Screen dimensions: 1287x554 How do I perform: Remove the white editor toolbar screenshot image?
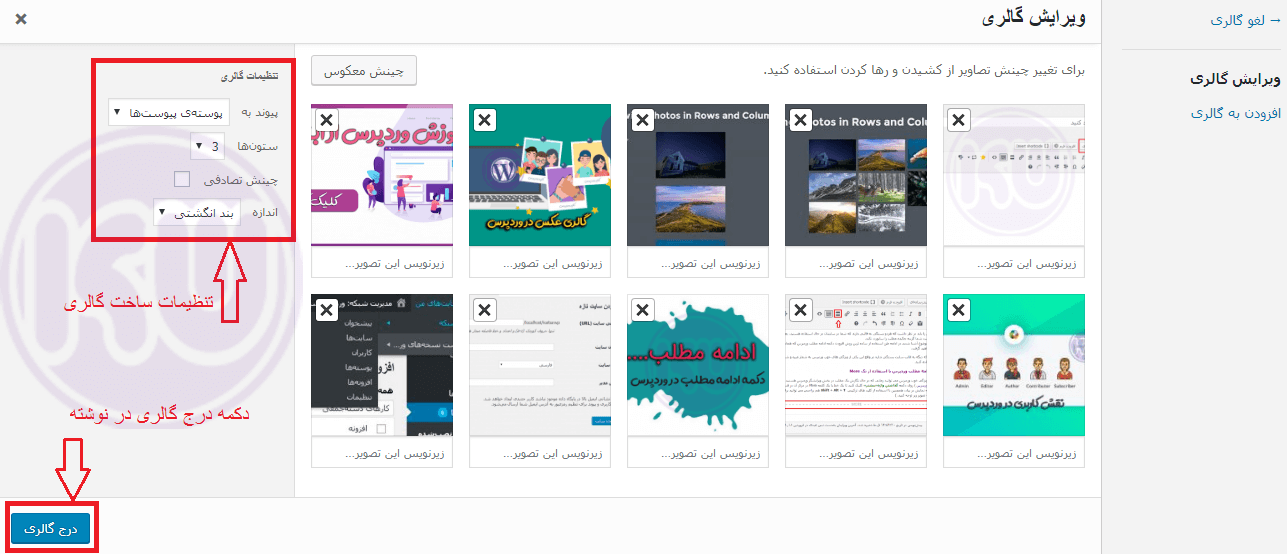click(x=958, y=120)
